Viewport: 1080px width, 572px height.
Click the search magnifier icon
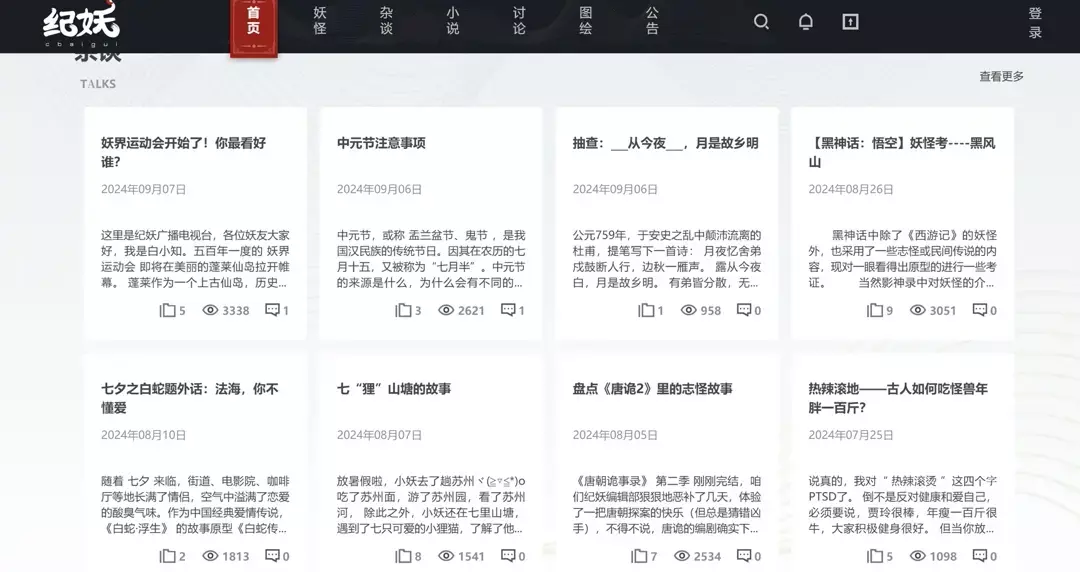[761, 22]
